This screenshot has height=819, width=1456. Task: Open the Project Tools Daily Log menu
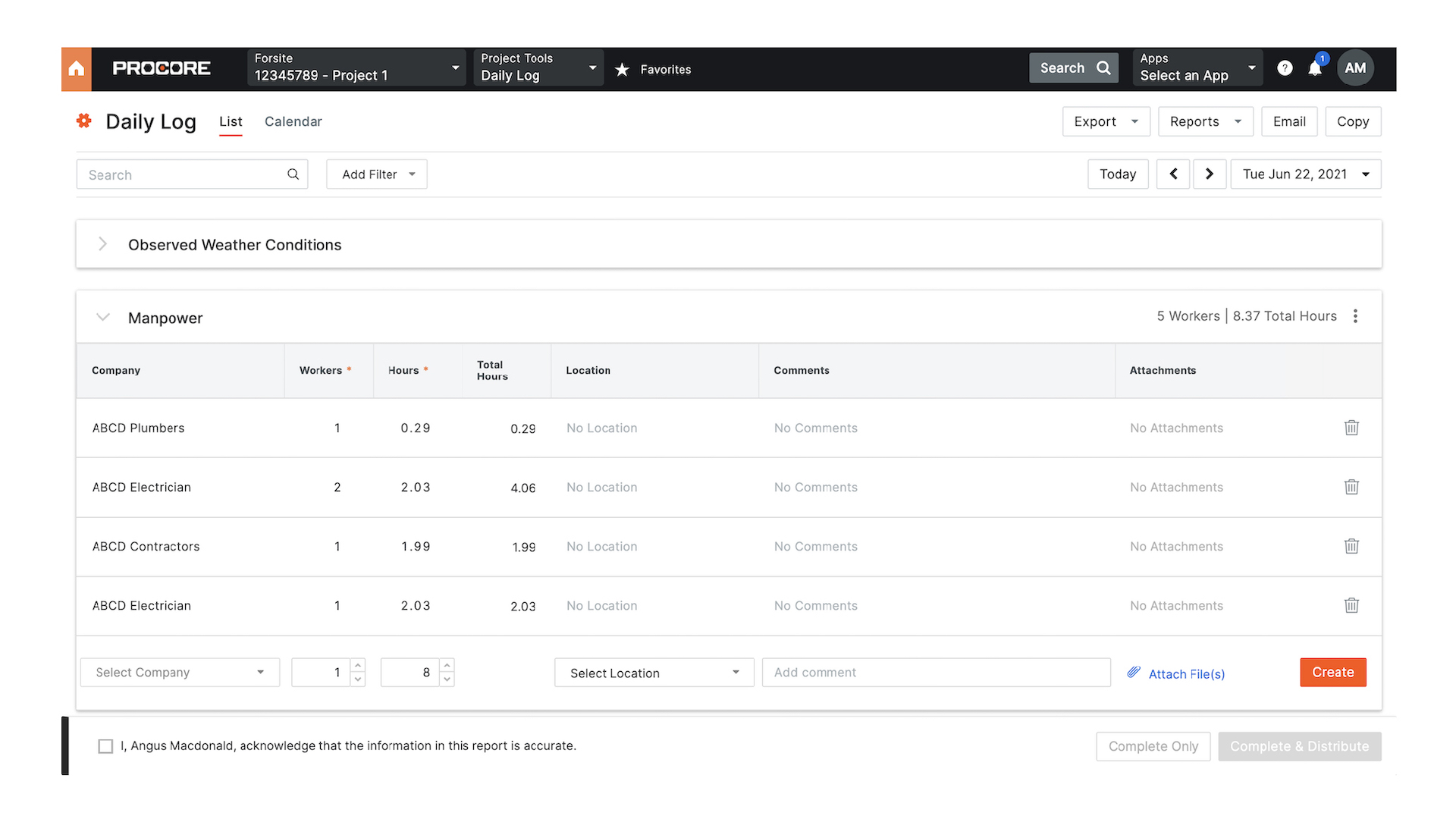tap(538, 67)
